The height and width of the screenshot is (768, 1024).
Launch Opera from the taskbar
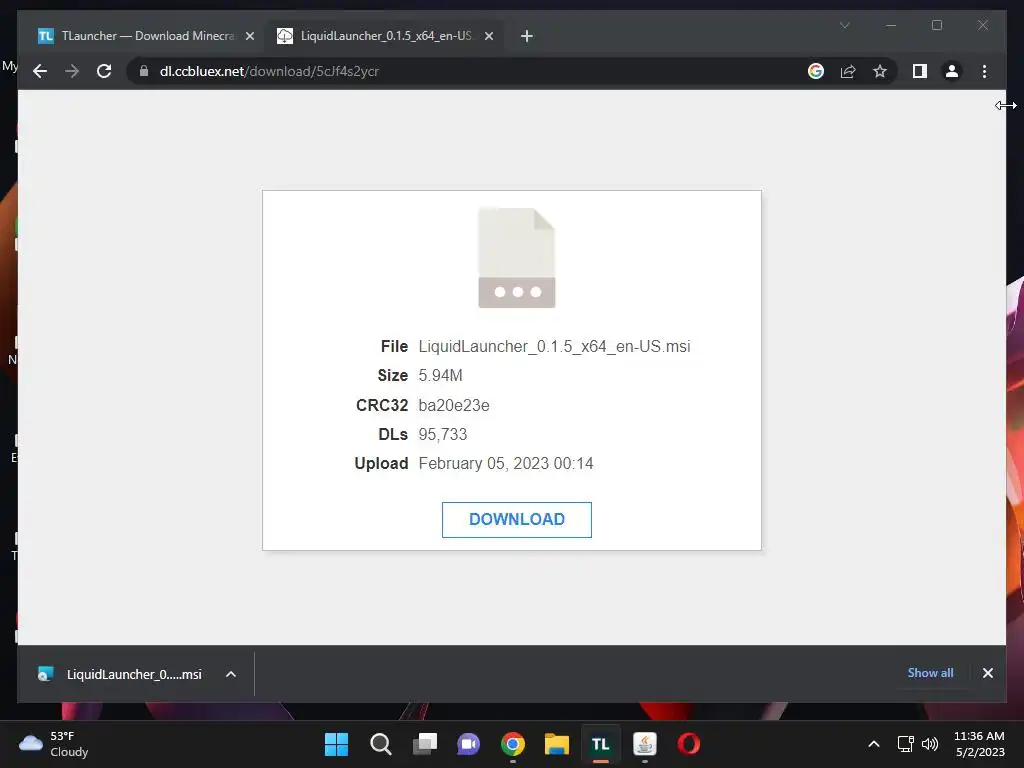pyautogui.click(x=689, y=744)
